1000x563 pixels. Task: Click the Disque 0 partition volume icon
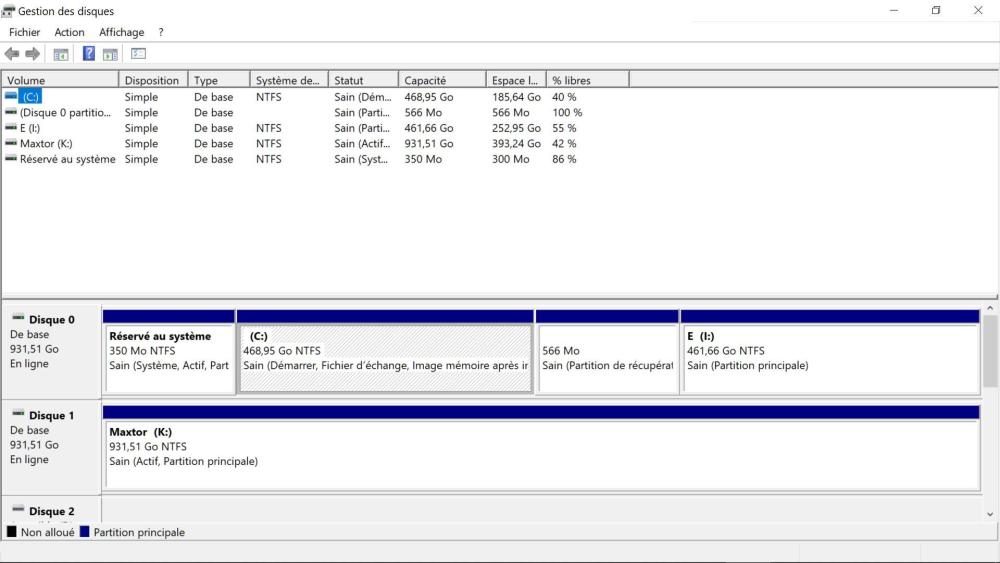[x=11, y=112]
